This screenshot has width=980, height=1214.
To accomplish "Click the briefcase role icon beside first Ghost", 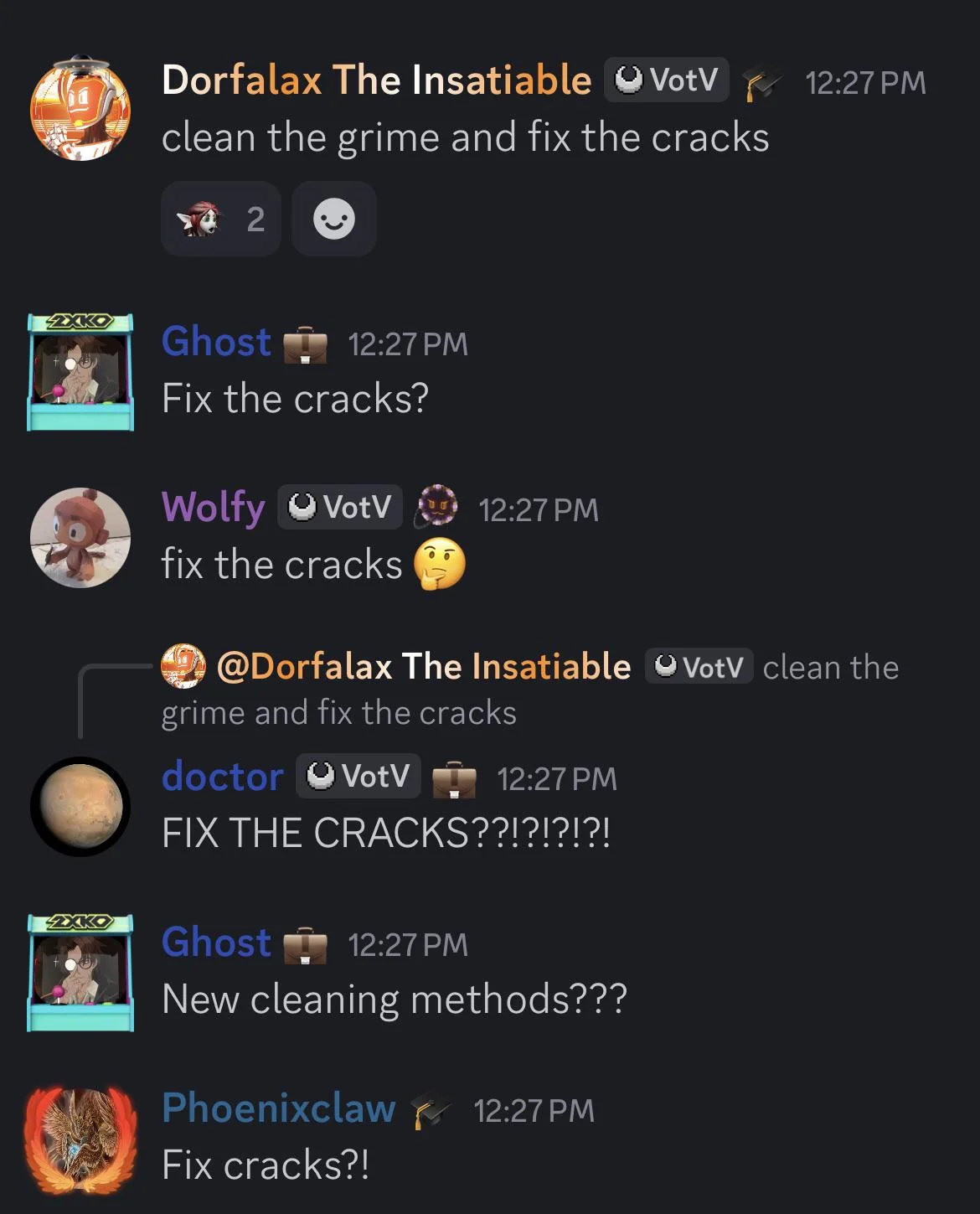I will coord(305,344).
